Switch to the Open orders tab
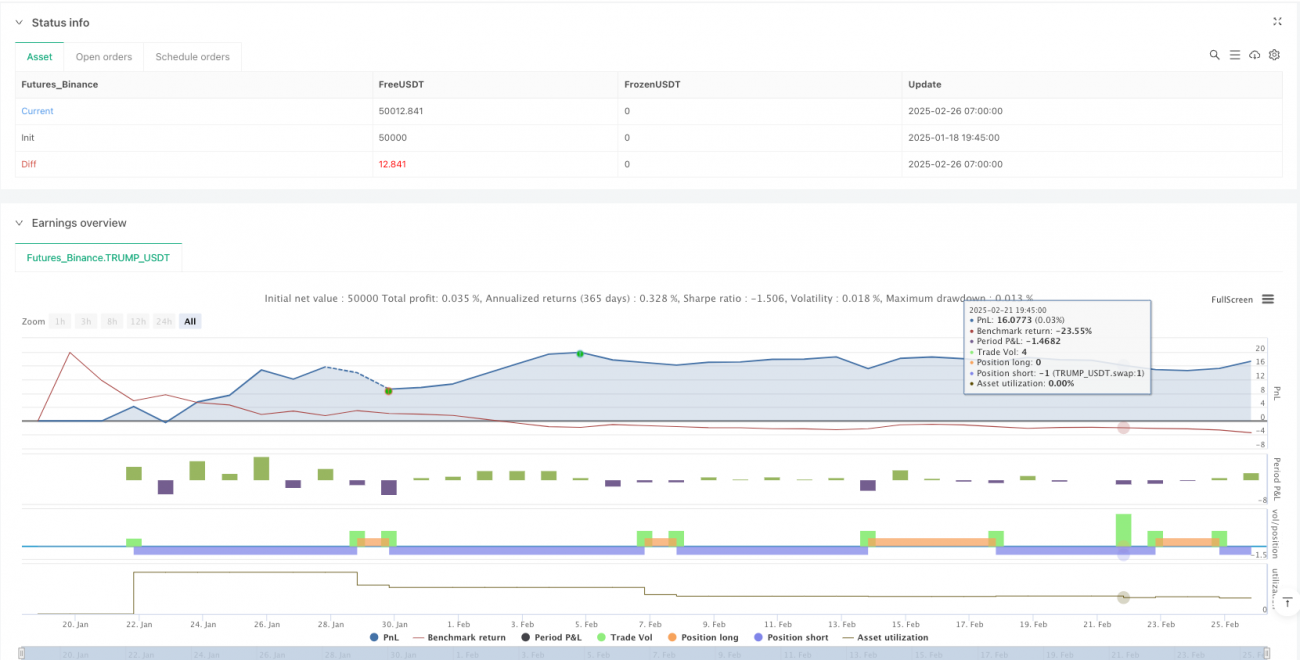 coord(104,57)
